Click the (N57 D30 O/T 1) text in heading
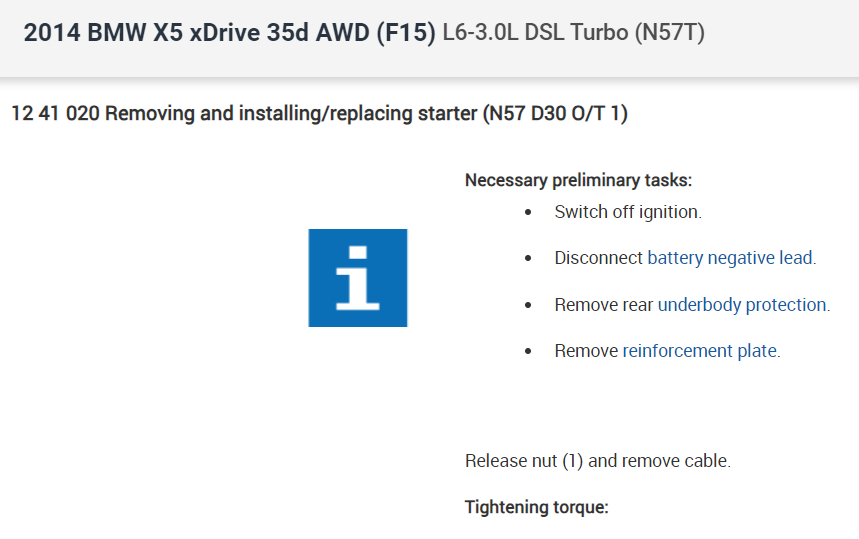 554,114
